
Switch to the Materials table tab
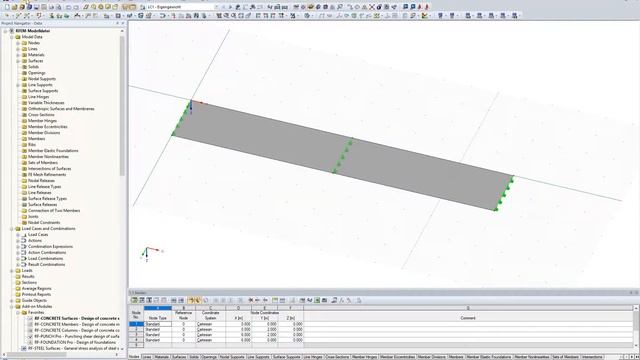coord(162,357)
